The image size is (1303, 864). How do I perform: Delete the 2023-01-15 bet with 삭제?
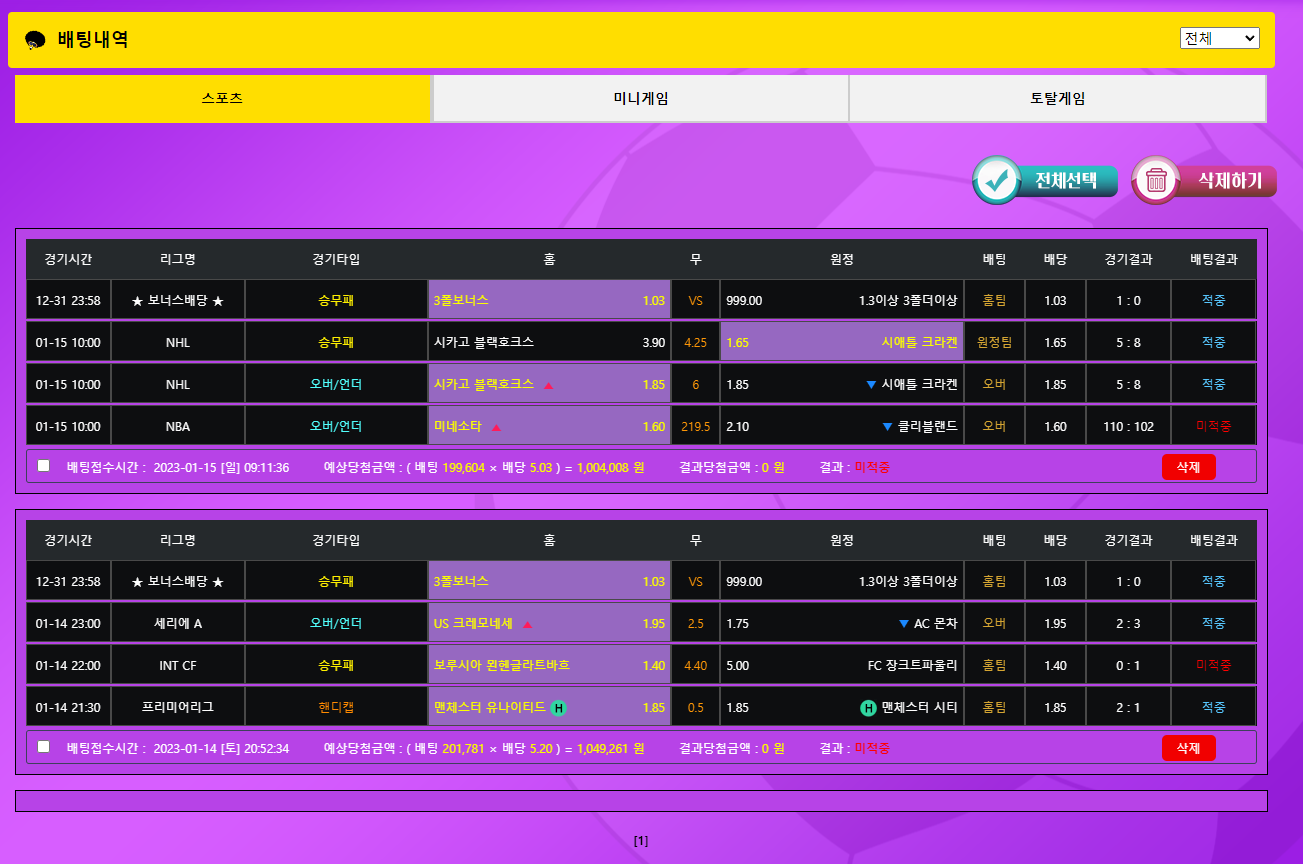[1188, 467]
